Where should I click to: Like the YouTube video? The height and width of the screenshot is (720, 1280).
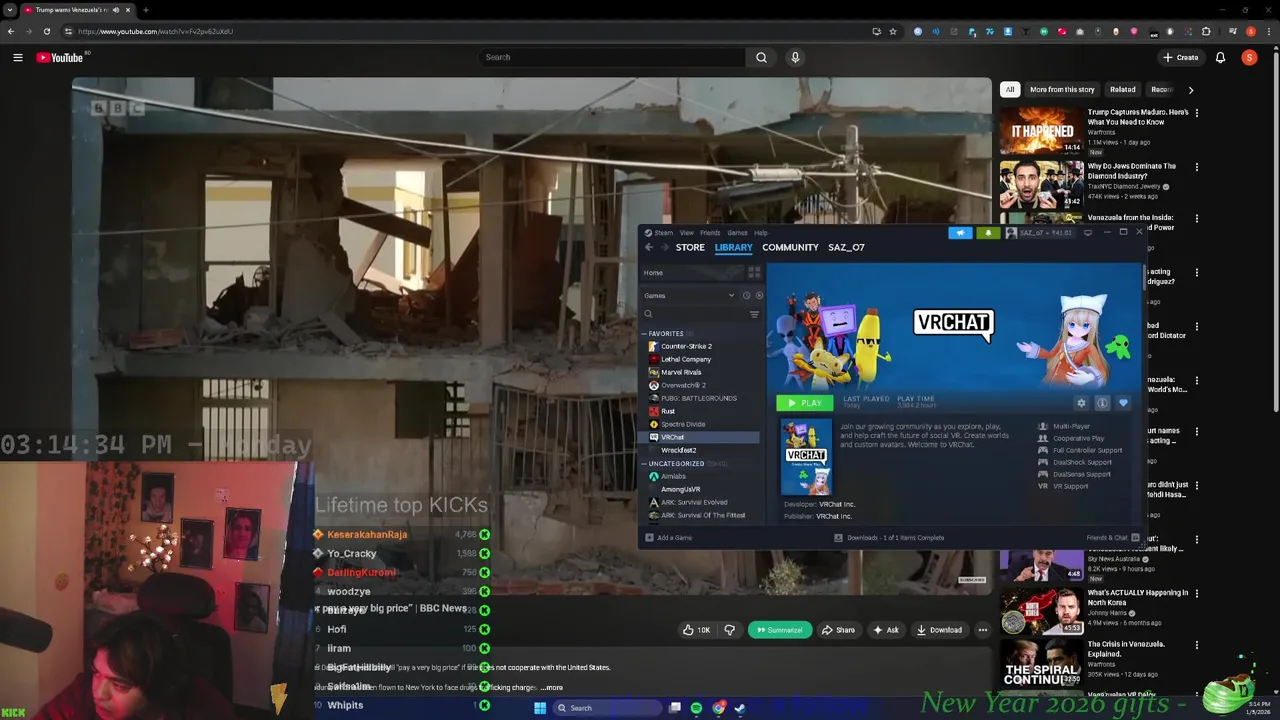coord(696,630)
